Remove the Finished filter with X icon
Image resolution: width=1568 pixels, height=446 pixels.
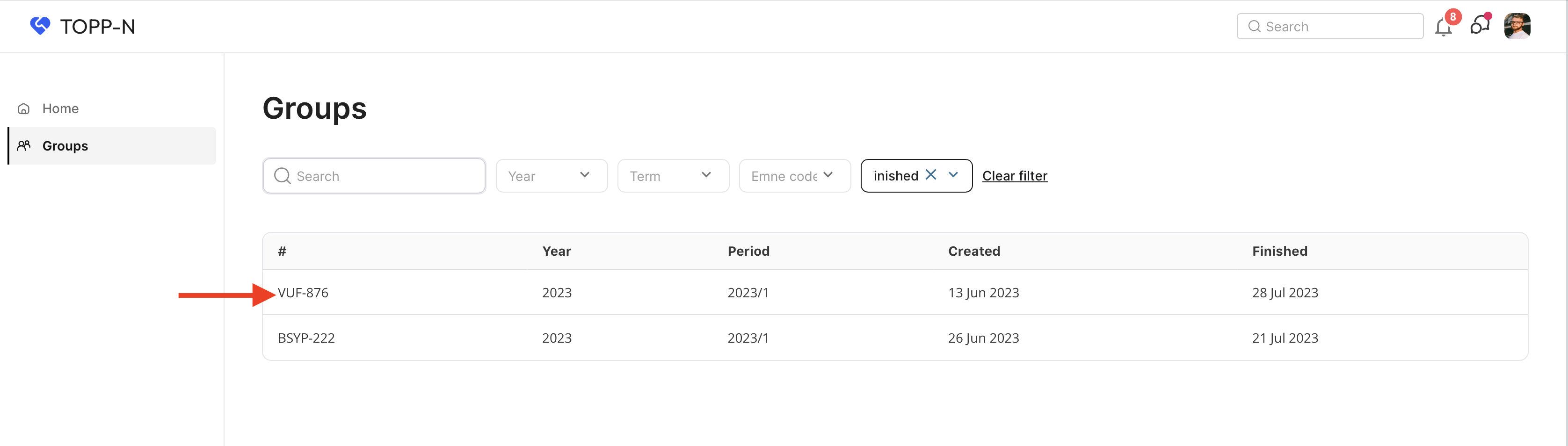pos(930,175)
